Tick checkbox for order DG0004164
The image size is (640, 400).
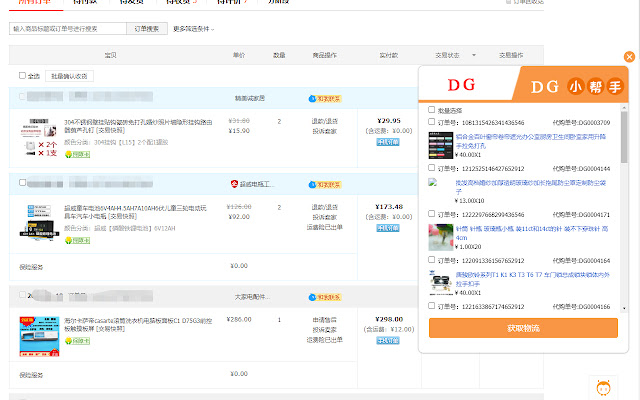[x=431, y=260]
